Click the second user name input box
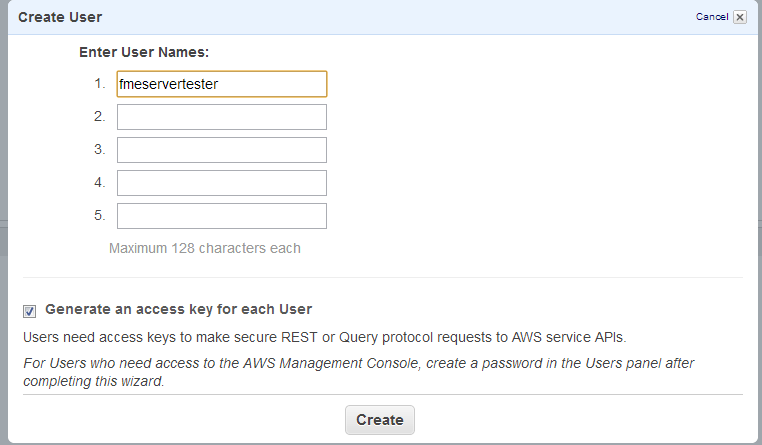 (221, 117)
